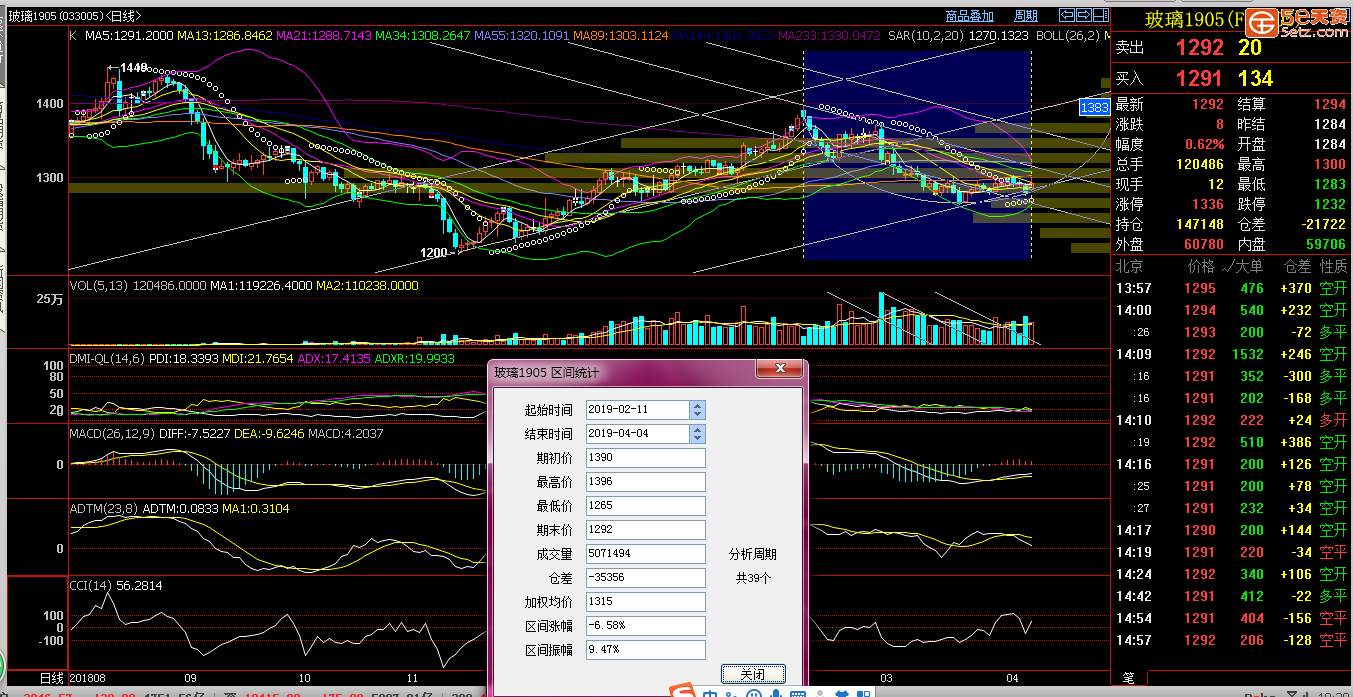The image size is (1353, 697).
Task: Click the X on the 区间统计 dialog
Action: (779, 370)
